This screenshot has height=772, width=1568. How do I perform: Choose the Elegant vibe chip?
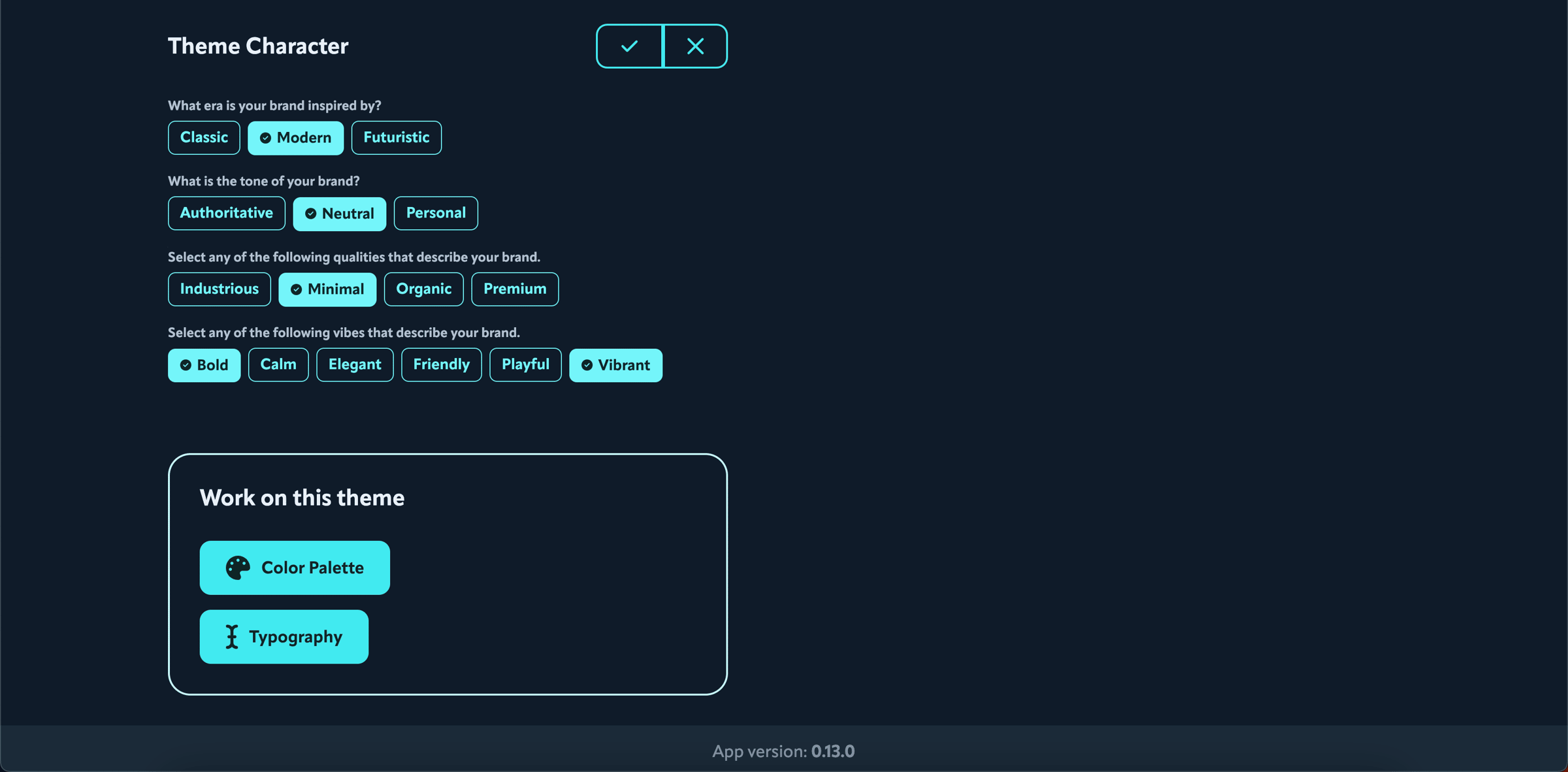[355, 365]
